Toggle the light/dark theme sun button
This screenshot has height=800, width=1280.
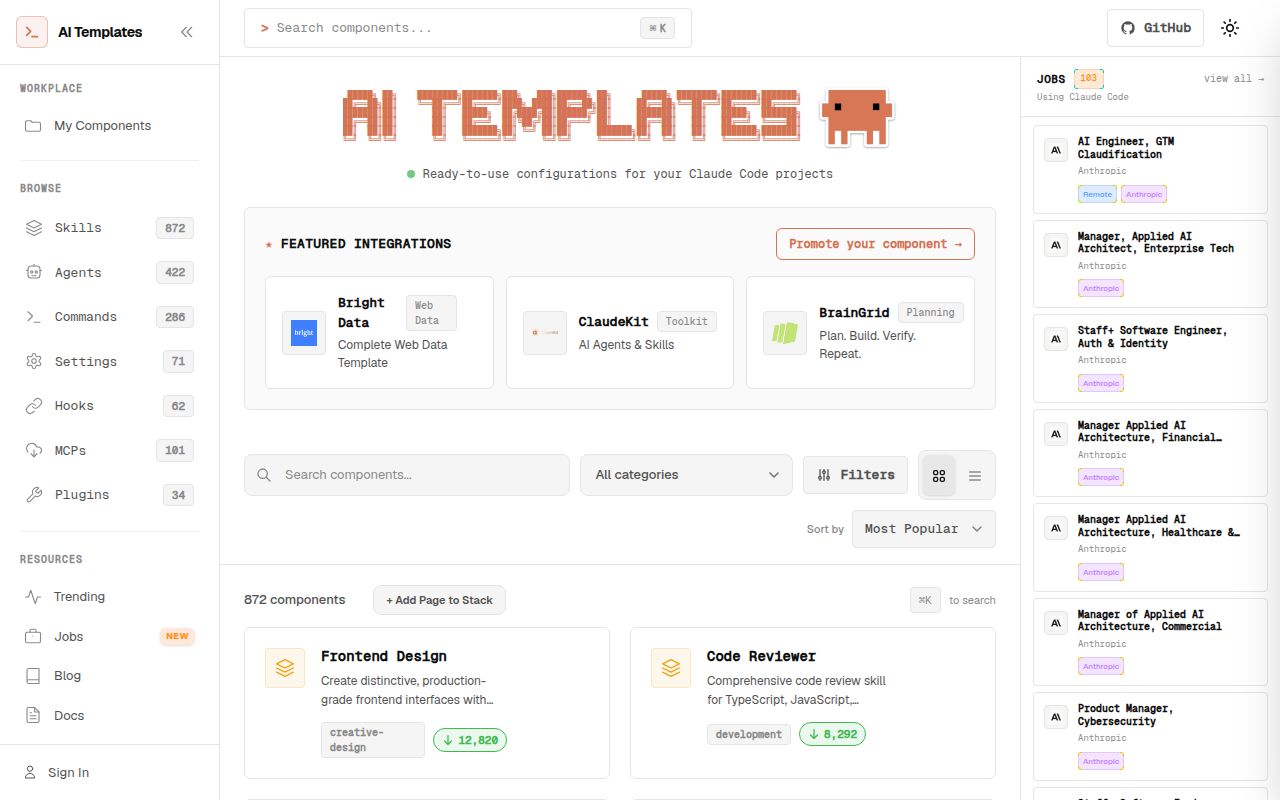pyautogui.click(x=1230, y=28)
